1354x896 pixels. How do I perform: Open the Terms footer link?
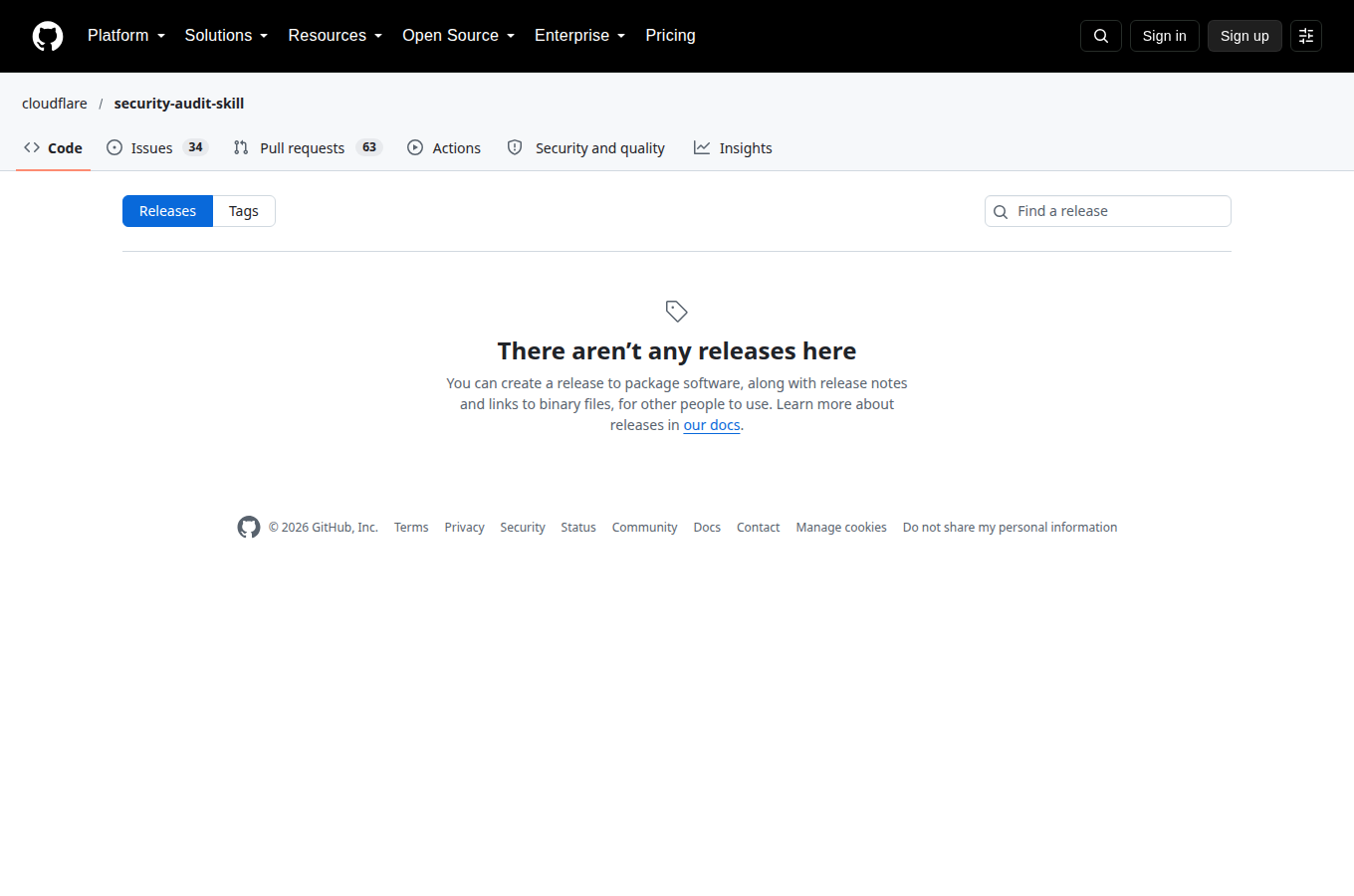pos(411,528)
